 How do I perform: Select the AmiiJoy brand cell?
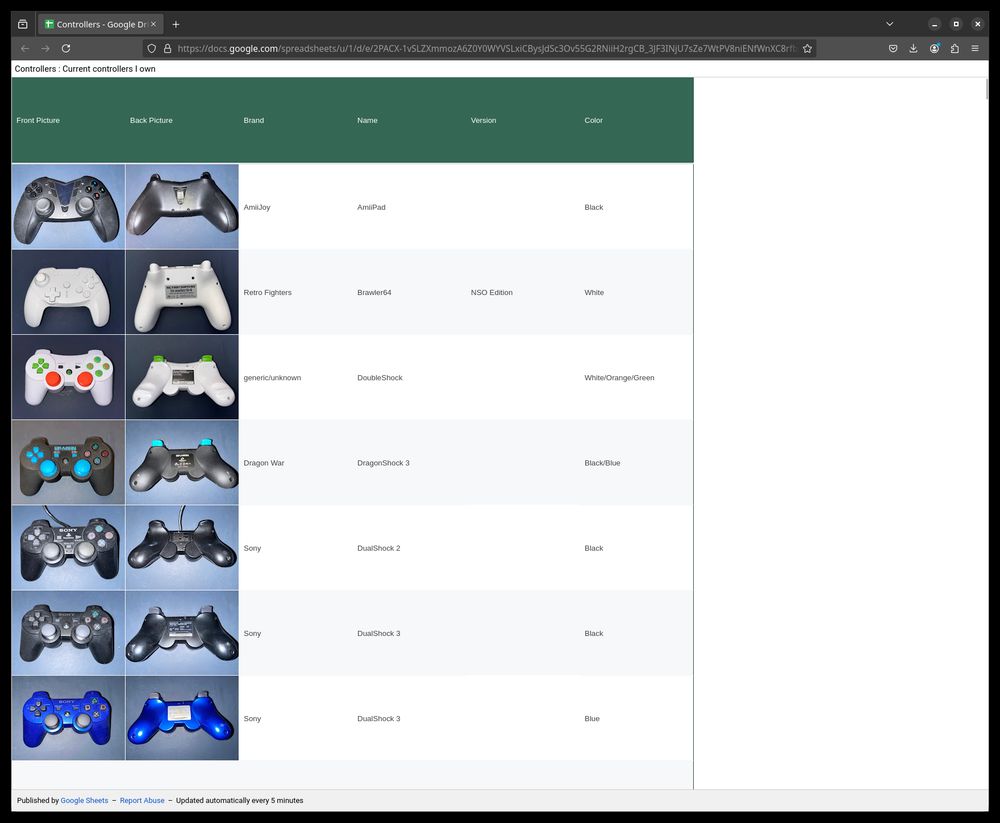click(296, 207)
